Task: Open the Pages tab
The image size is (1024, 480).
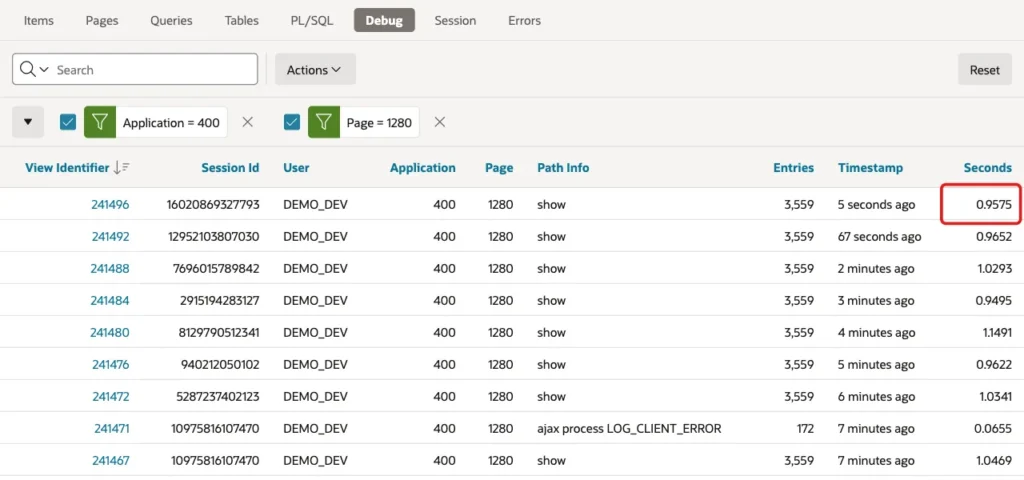Action: click(102, 20)
